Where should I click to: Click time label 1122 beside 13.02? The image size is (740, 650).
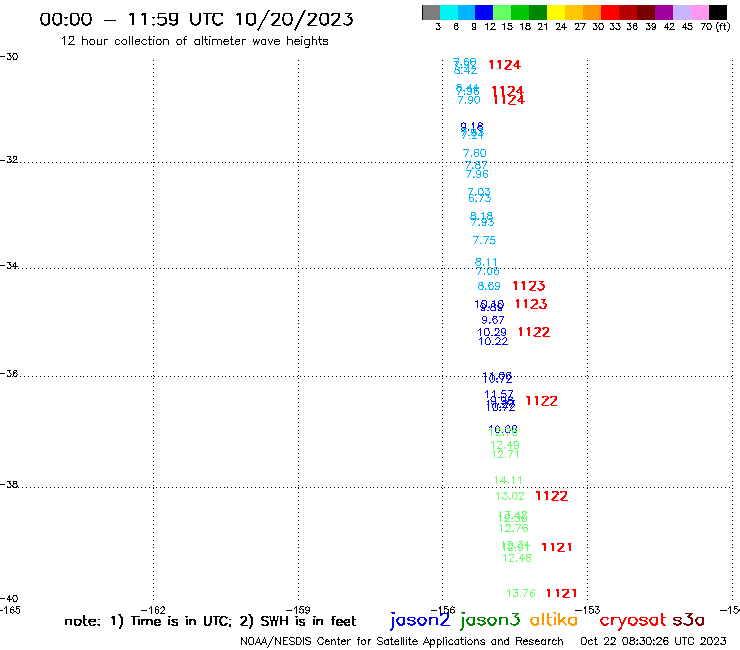pos(551,496)
